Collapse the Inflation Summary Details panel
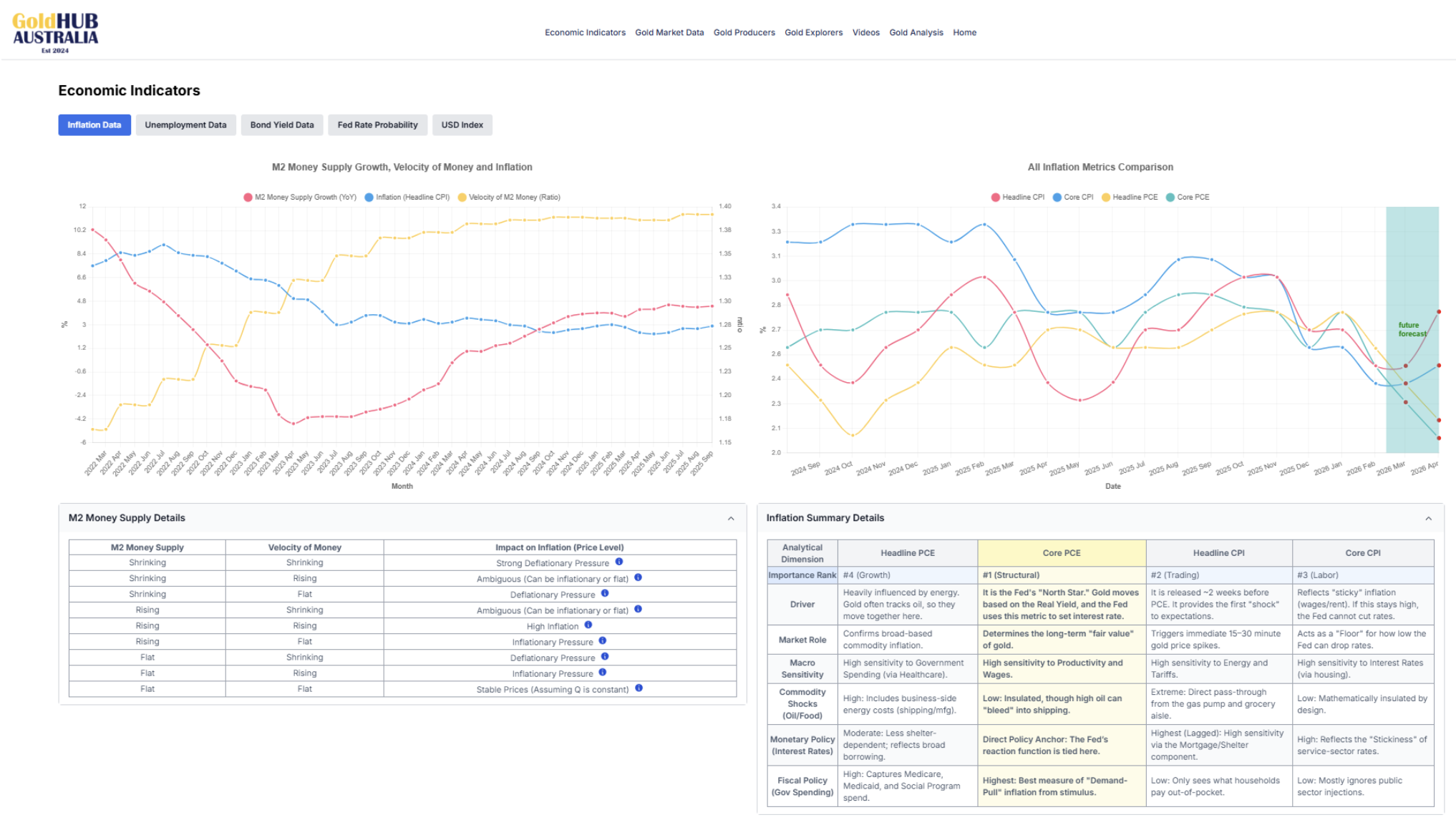Viewport: 1456px width, 820px height. tap(1428, 519)
